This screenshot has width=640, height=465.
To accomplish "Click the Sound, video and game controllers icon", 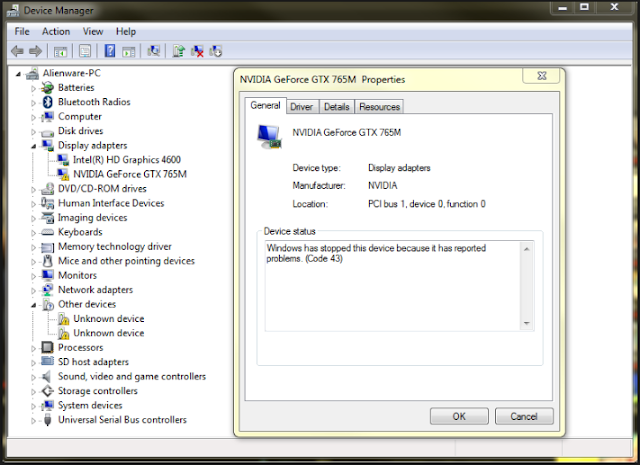I will click(47, 376).
